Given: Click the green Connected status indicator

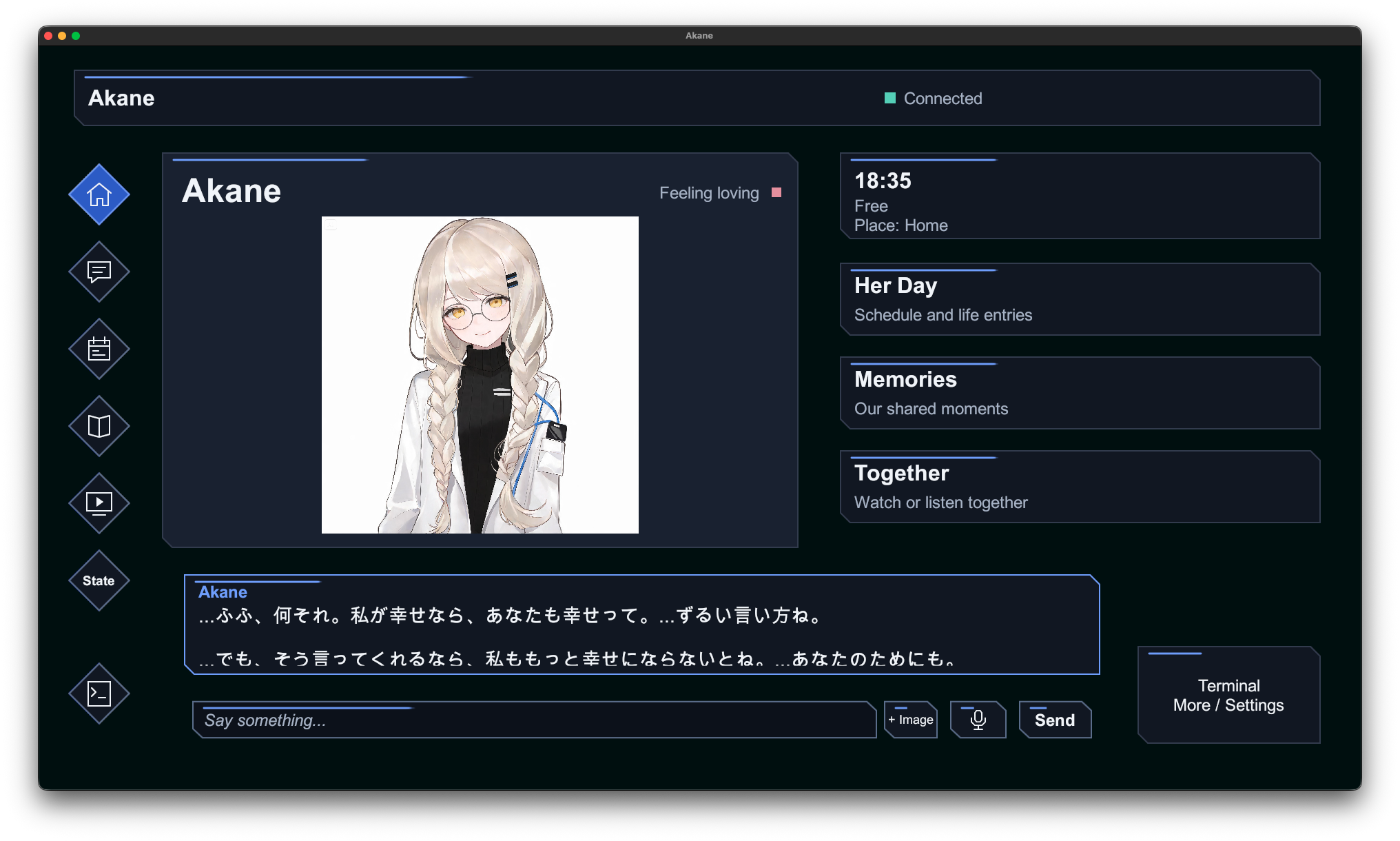Looking at the screenshot, I should point(890,98).
